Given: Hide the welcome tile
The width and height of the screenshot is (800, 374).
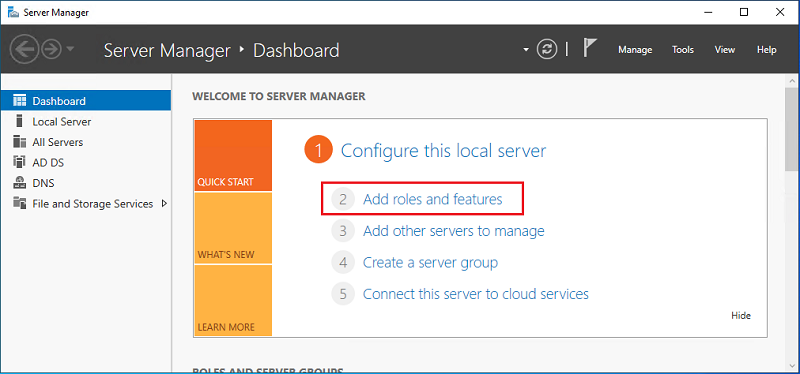Looking at the screenshot, I should click(741, 315).
